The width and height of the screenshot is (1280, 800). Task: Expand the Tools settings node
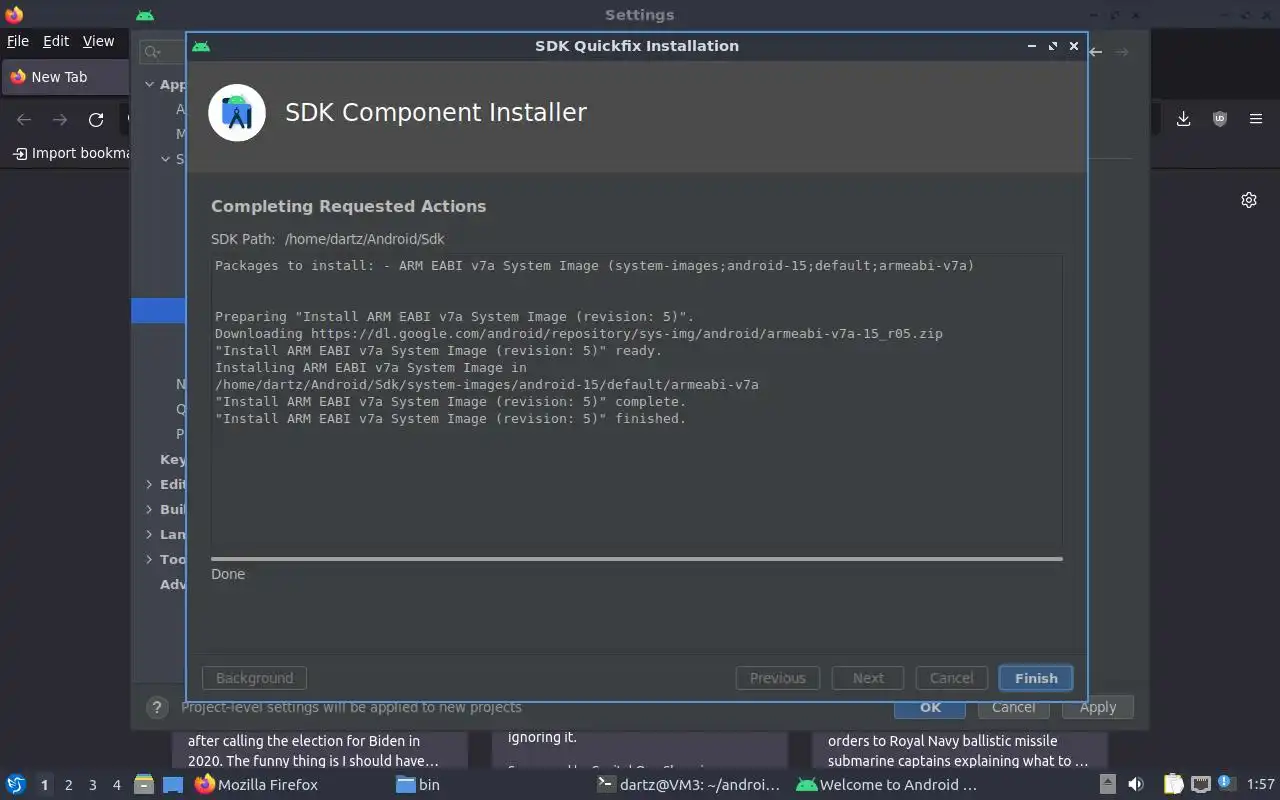point(150,559)
